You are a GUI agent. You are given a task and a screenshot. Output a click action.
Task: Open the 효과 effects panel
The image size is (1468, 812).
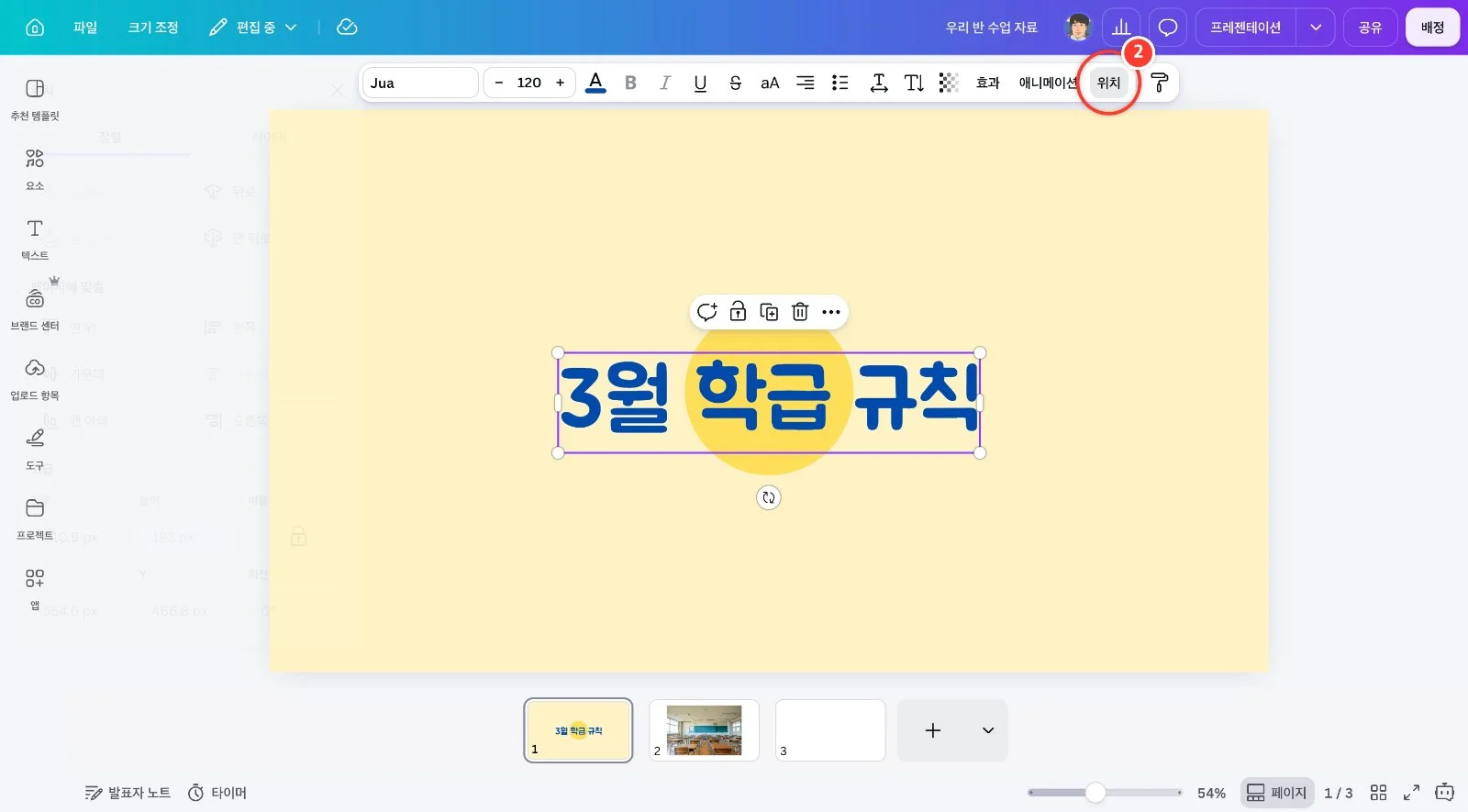pyautogui.click(x=988, y=83)
